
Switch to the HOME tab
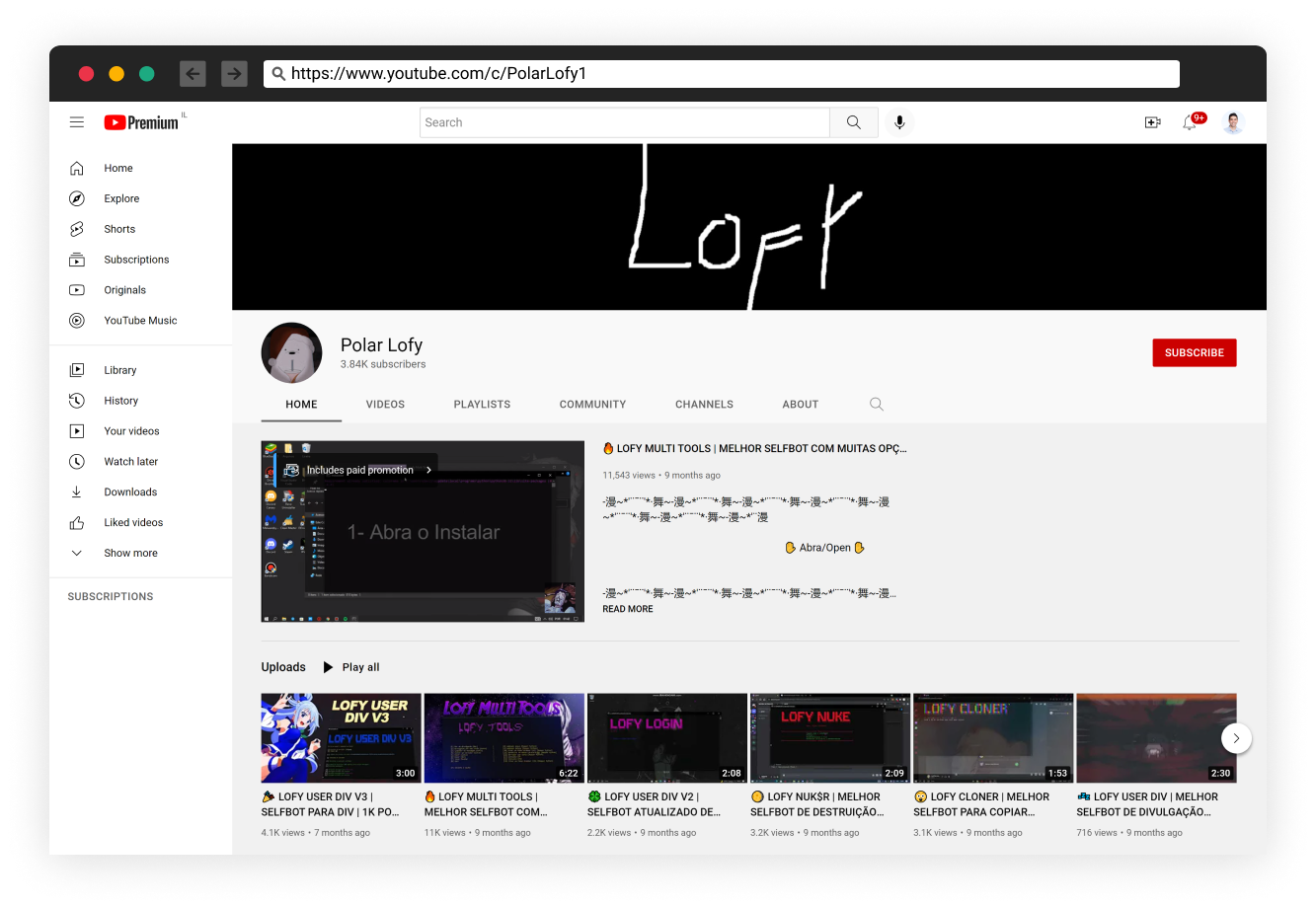[x=301, y=404]
